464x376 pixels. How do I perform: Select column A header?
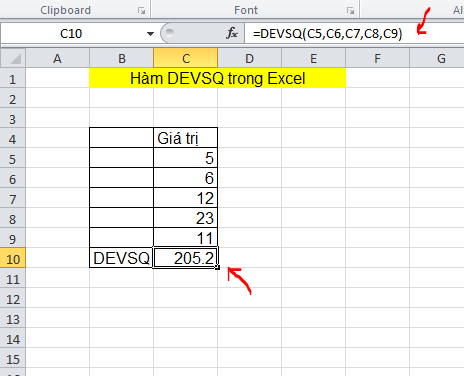[x=57, y=59]
